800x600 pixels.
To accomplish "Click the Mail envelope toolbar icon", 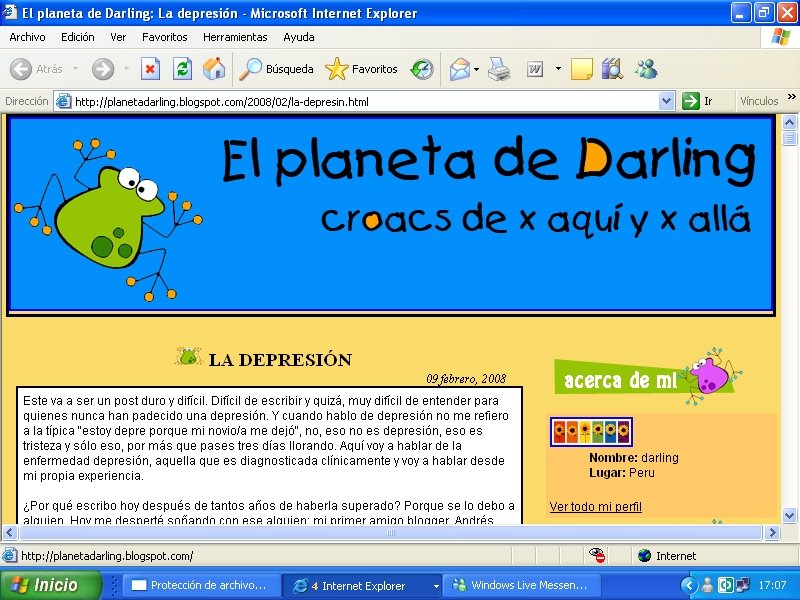I will [459, 69].
